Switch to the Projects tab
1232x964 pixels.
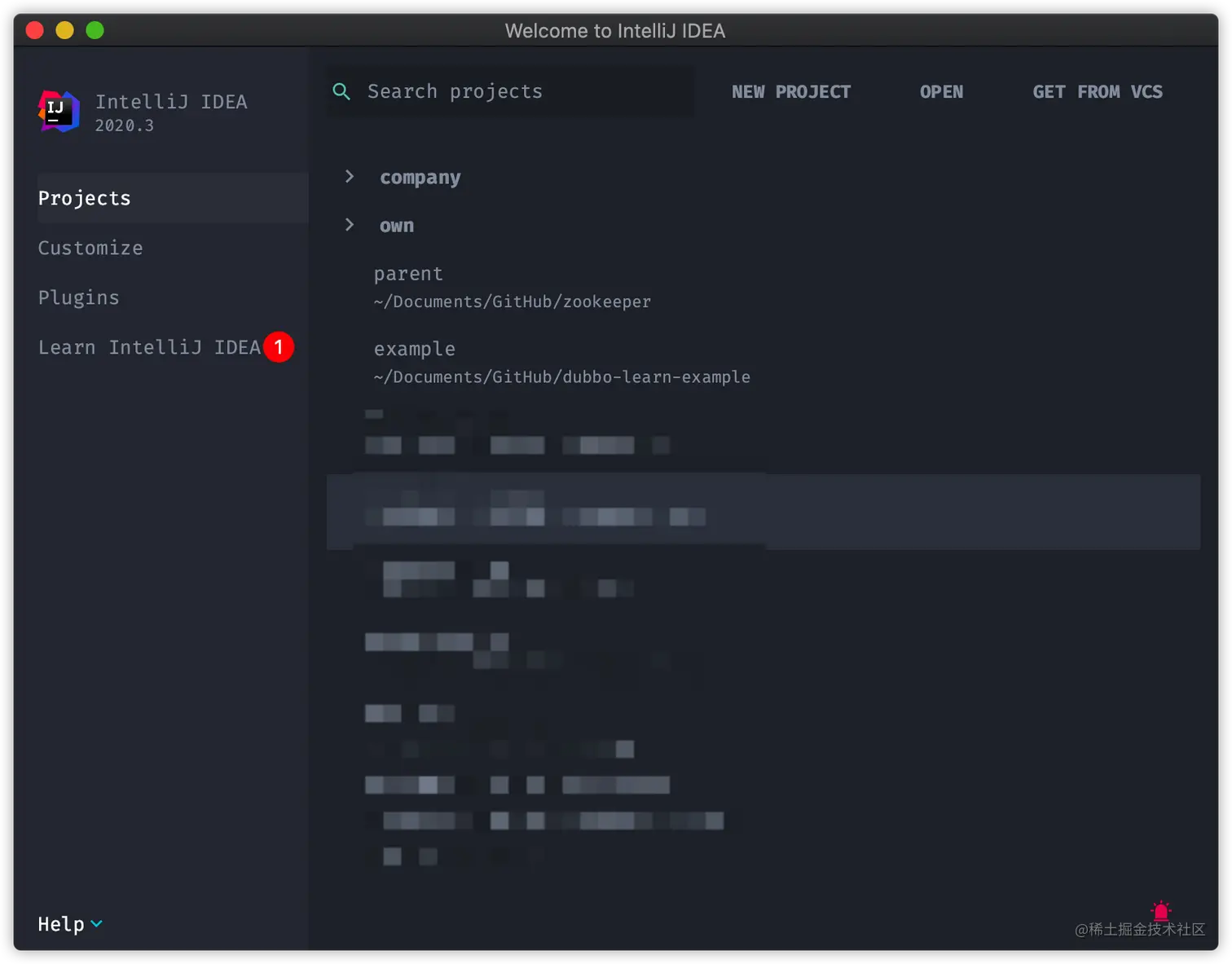(173, 198)
